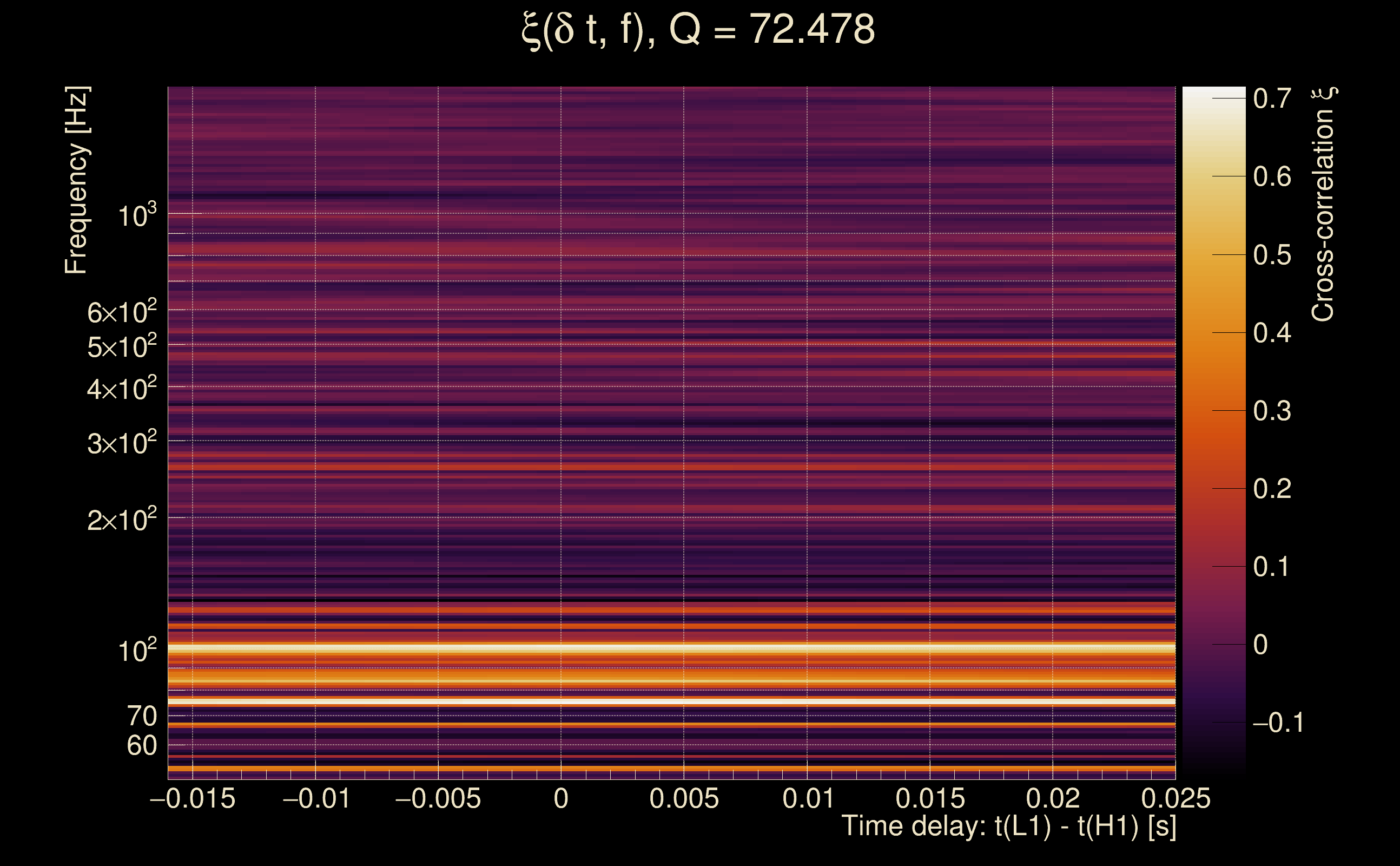
Task: Click the 0.025 time delay tick label
Action: [x=1175, y=798]
